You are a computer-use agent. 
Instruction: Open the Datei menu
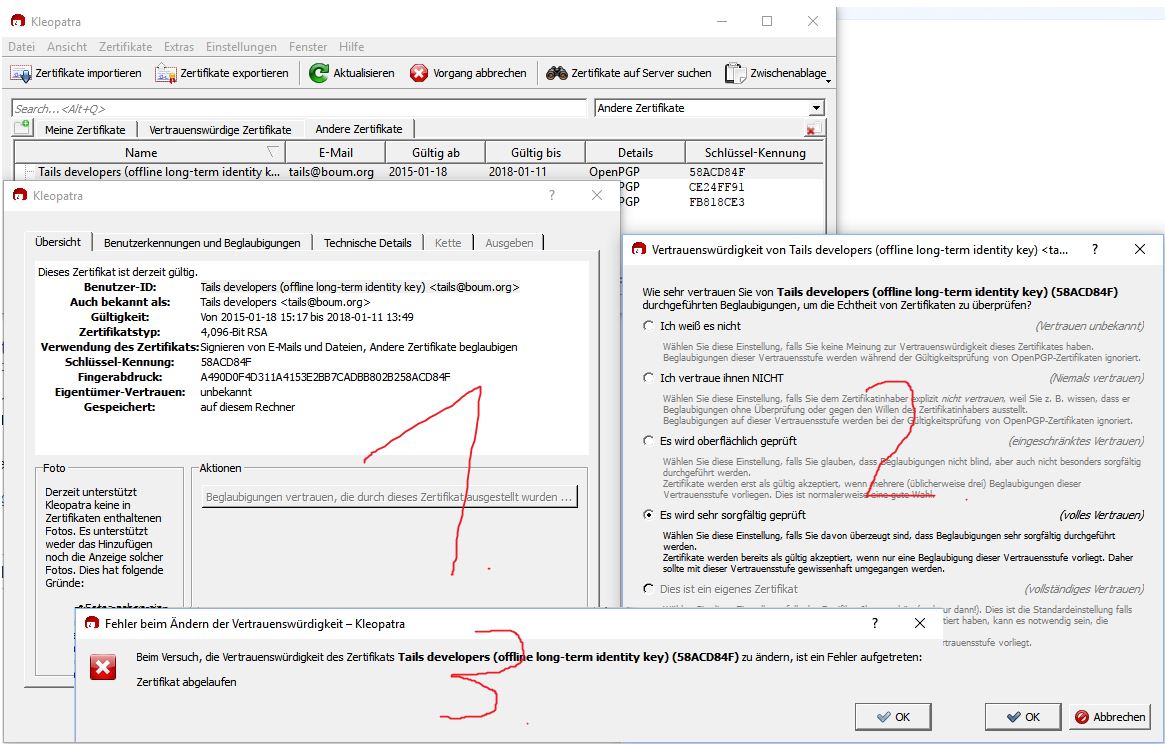22,46
